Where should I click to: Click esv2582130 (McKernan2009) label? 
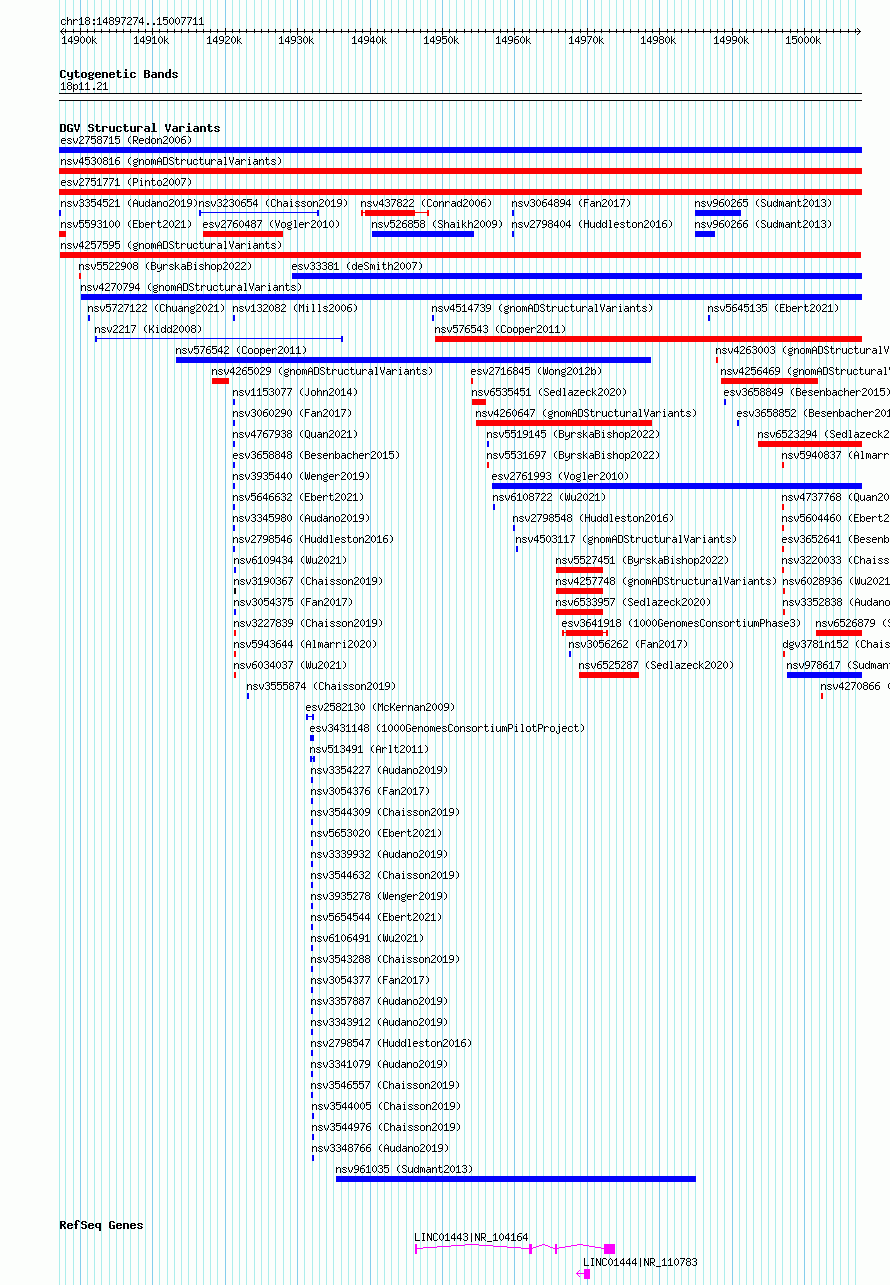tap(380, 707)
